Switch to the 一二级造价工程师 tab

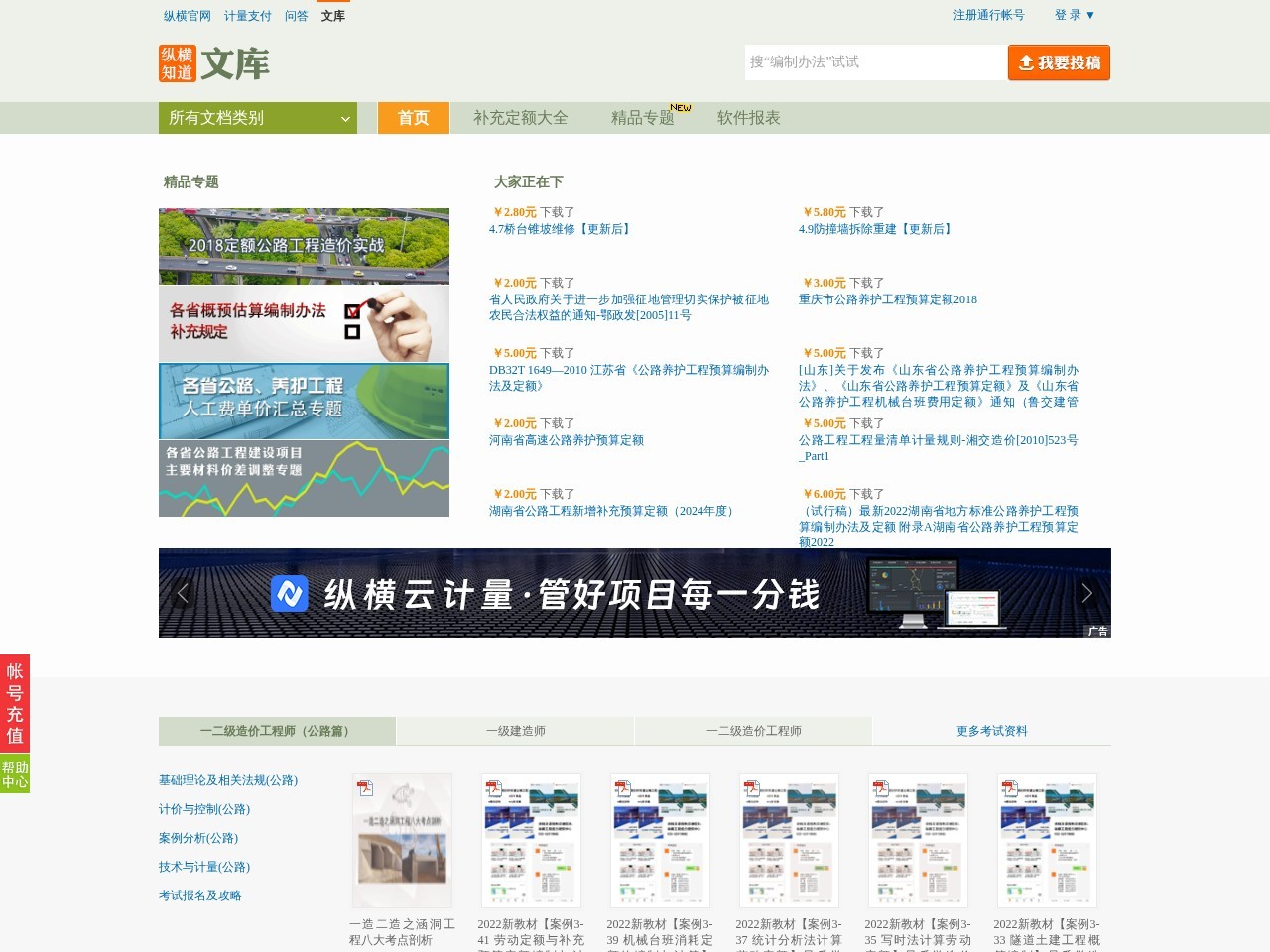point(754,731)
